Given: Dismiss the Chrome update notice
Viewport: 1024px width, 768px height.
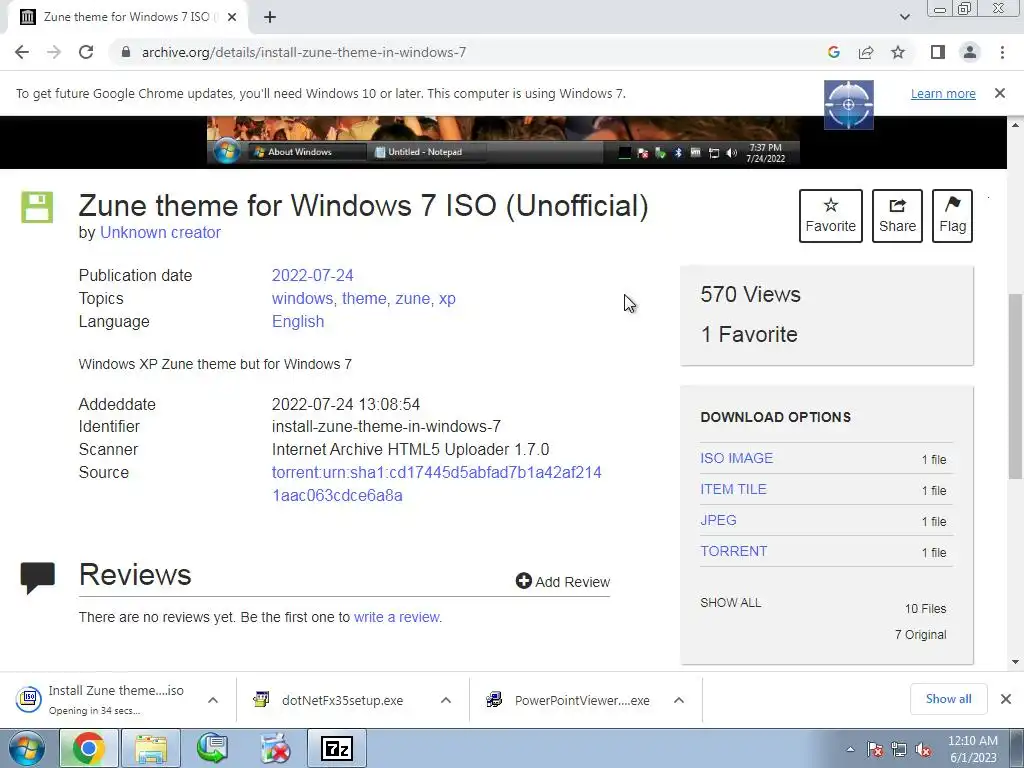Looking at the screenshot, I should point(999,93).
